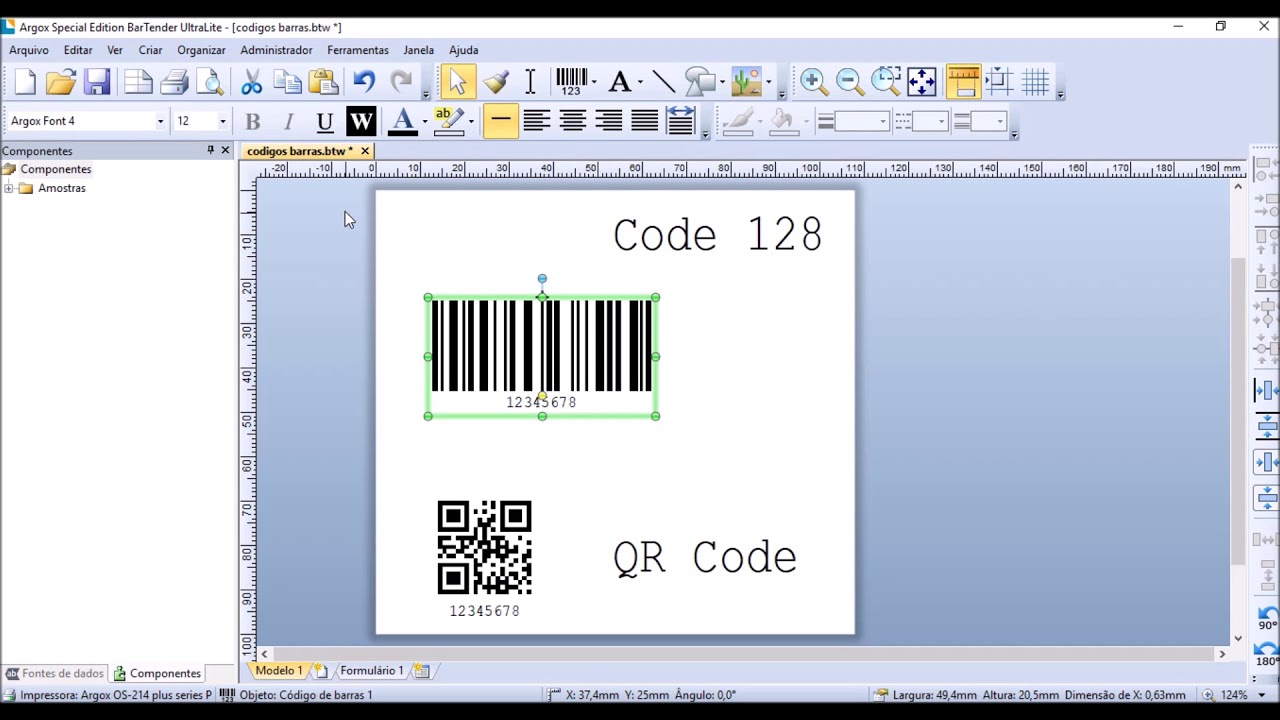The width and height of the screenshot is (1280, 720).
Task: Select the QR code object on label
Action: [x=485, y=549]
